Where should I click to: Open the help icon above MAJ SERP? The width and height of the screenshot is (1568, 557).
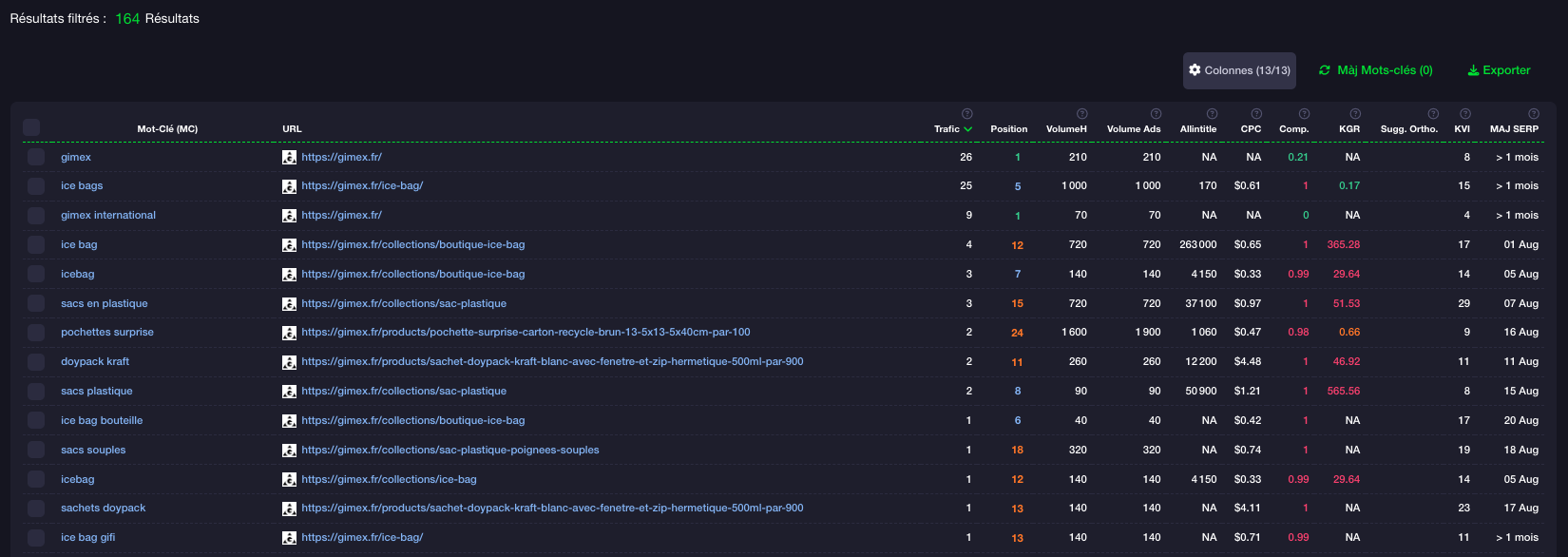(1533, 114)
